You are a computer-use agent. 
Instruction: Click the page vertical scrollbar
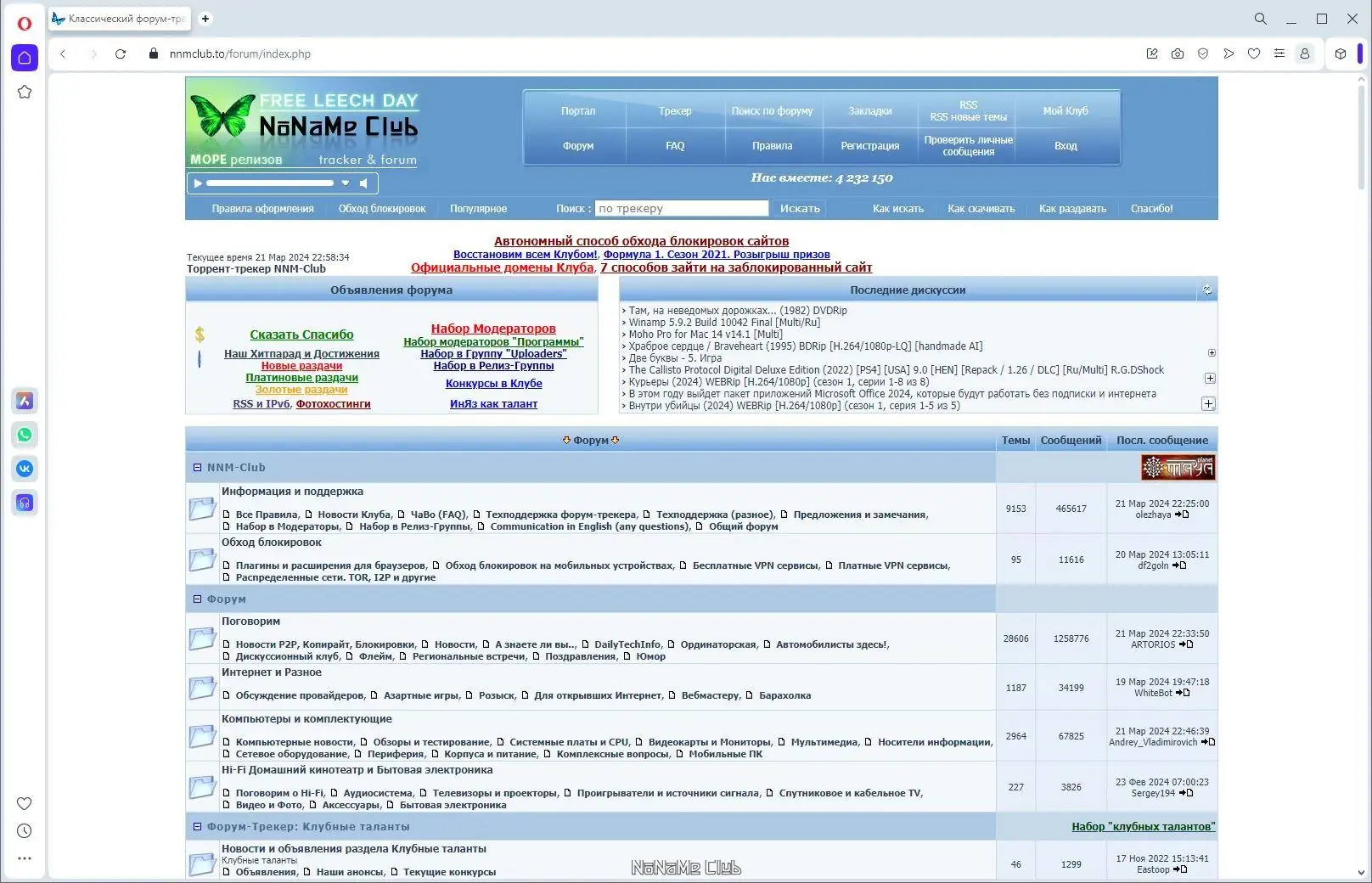1362,136
